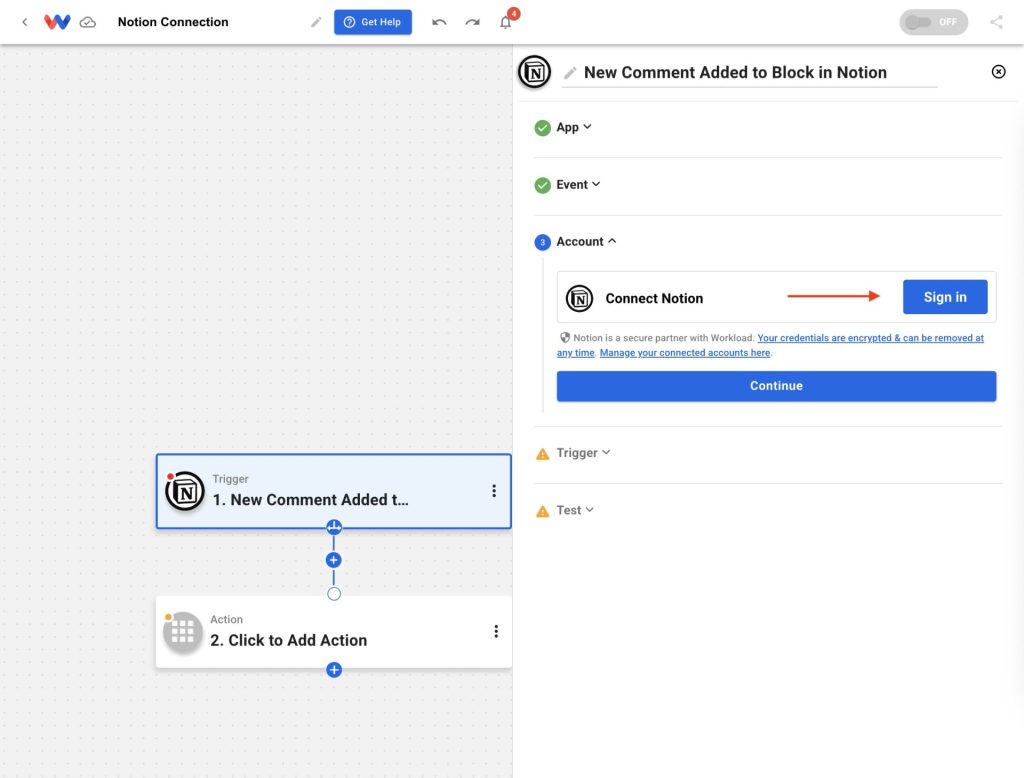
Task: Click the trigger node's bottom connector handle
Action: (334, 527)
